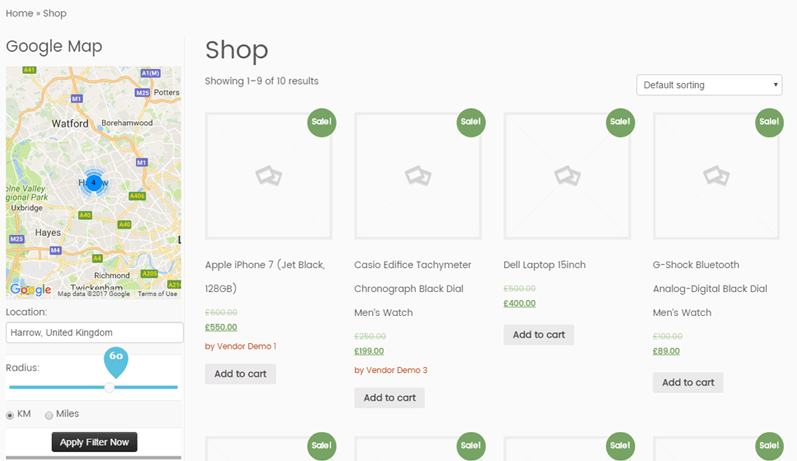Click the radius value 60 pin bubble
The image size is (797, 461).
[116, 362]
